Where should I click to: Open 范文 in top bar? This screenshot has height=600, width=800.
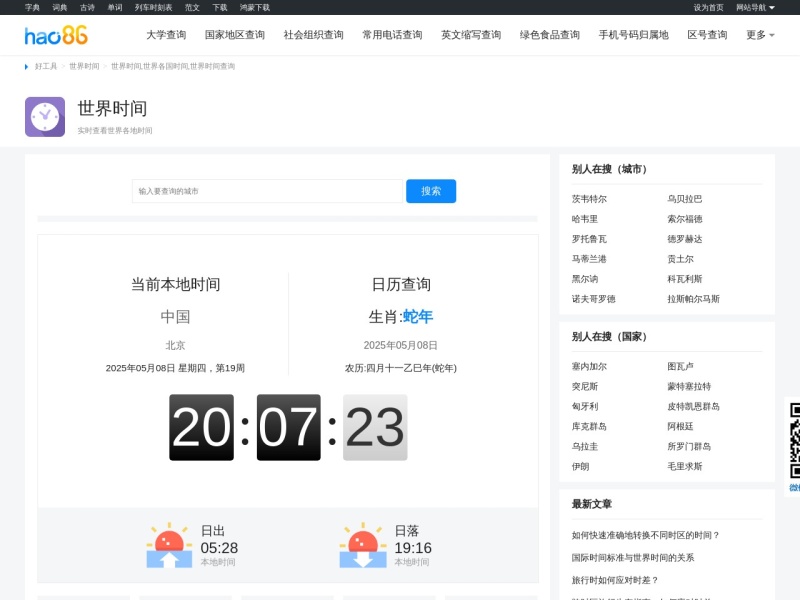192,8
